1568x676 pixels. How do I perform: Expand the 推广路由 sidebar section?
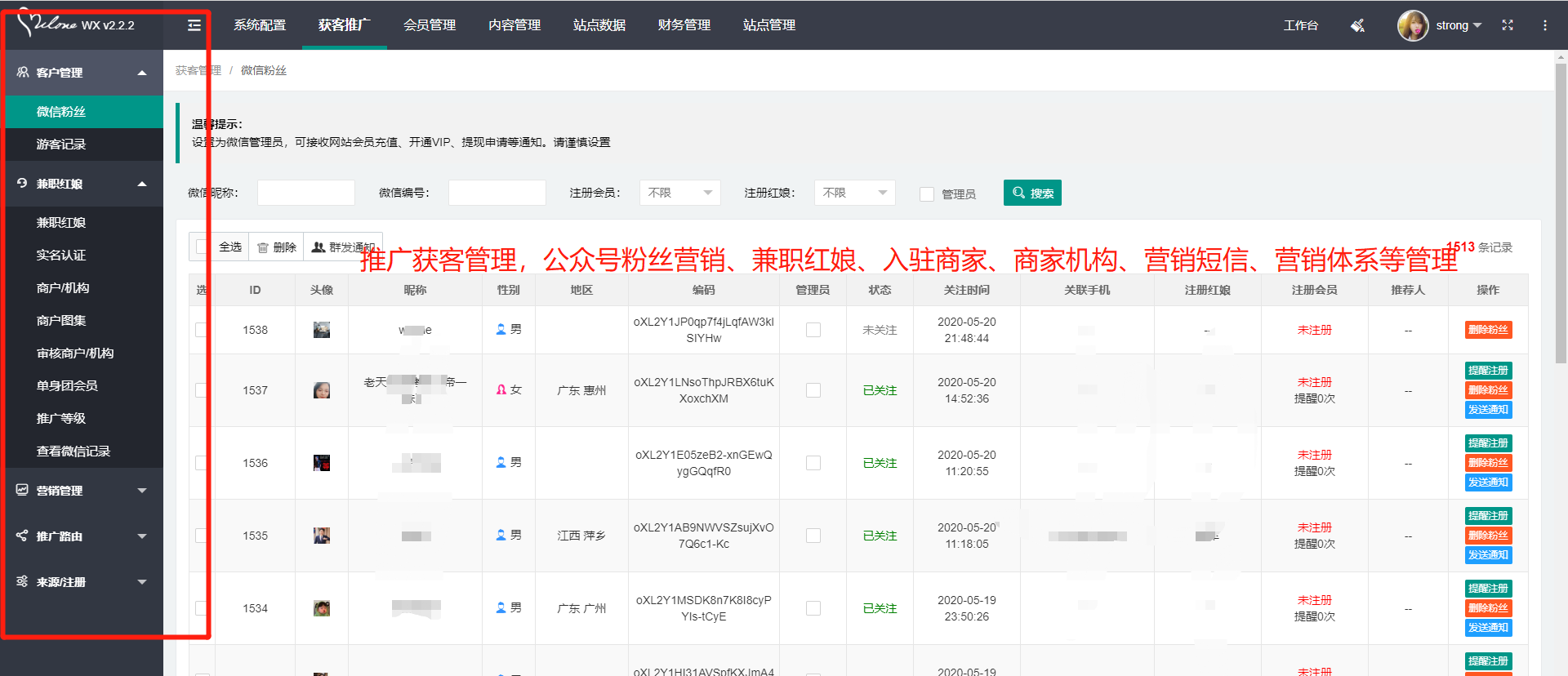[142, 536]
